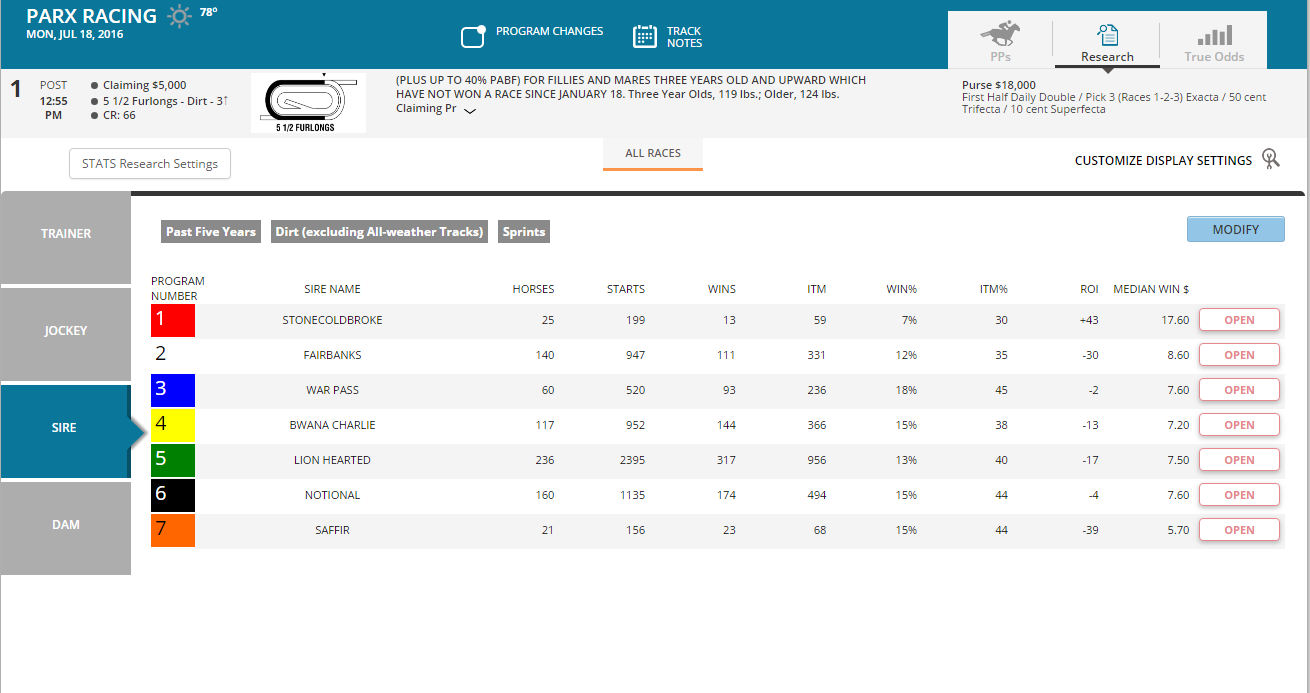Click sire name SAFFIR

(x=332, y=530)
